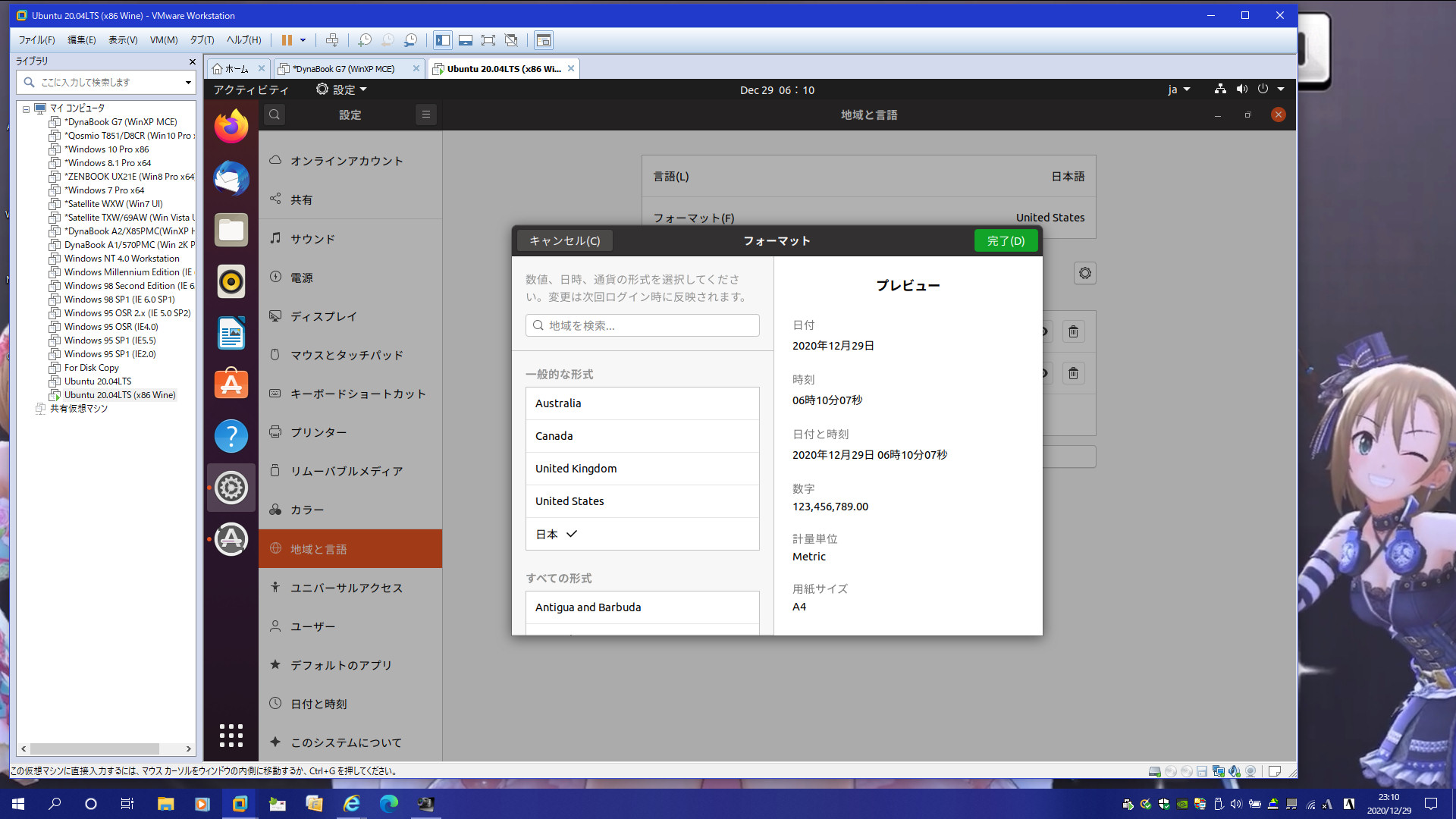This screenshot has width=1456, height=819.
Task: Open the ディスプレイ settings panel
Action: (350, 316)
